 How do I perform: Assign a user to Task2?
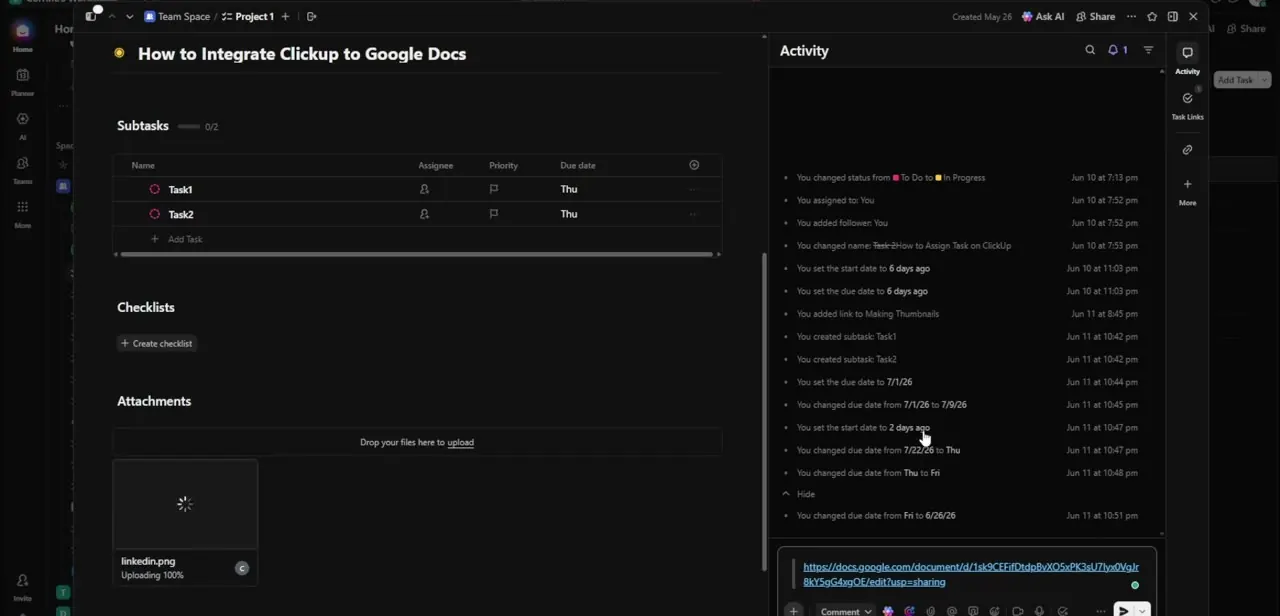[424, 214]
